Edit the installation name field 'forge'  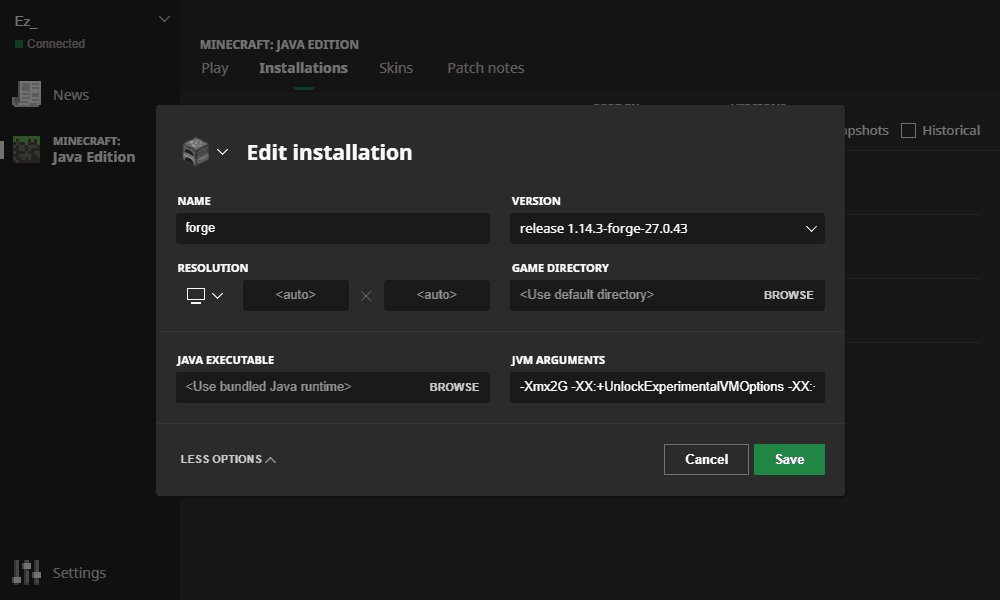pos(333,228)
